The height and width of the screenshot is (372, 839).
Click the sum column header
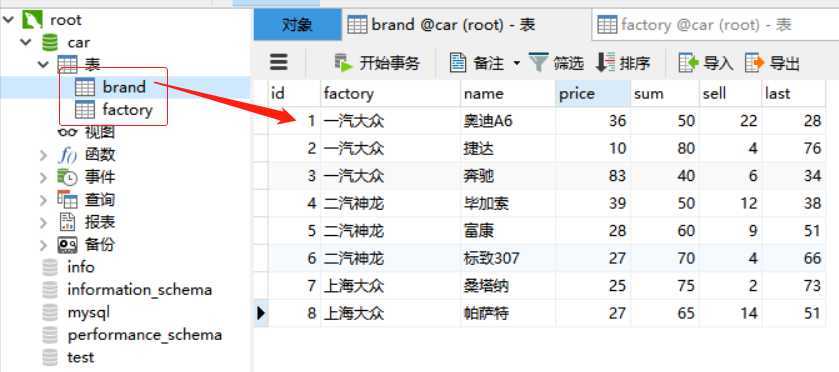(665, 94)
